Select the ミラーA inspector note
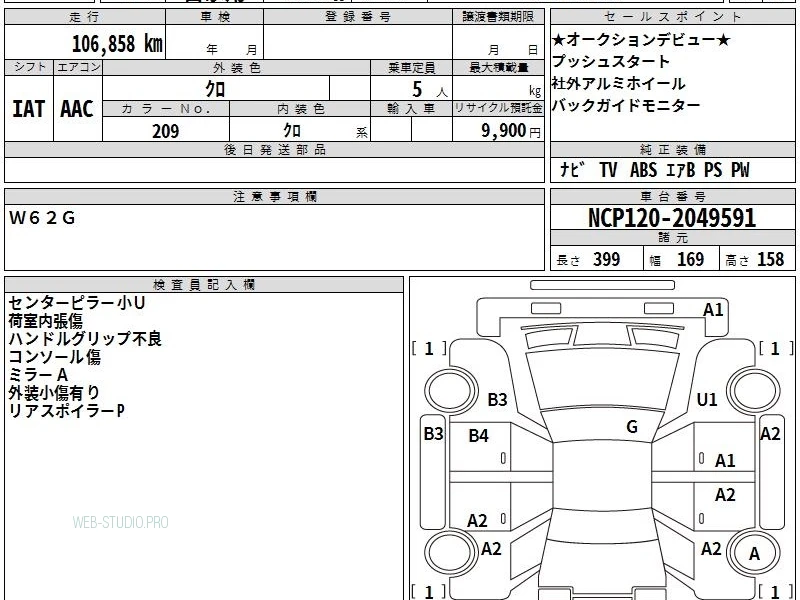Image resolution: width=800 pixels, height=600 pixels. tap(38, 375)
